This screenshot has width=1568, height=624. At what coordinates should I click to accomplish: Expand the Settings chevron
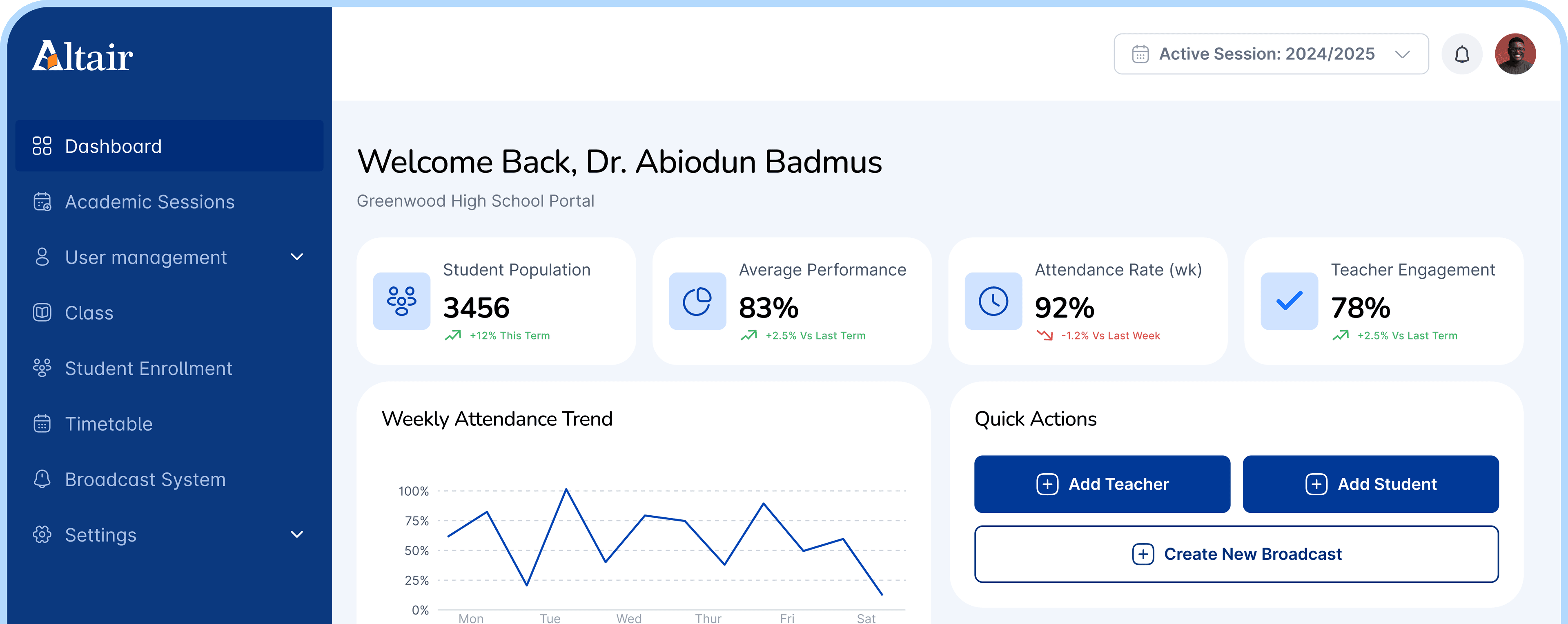[297, 535]
